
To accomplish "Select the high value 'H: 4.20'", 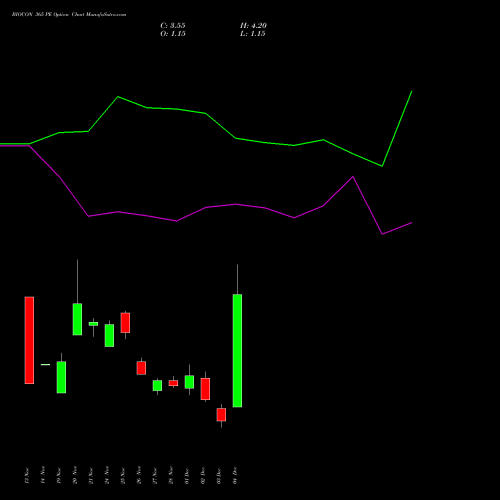I will [253, 26].
